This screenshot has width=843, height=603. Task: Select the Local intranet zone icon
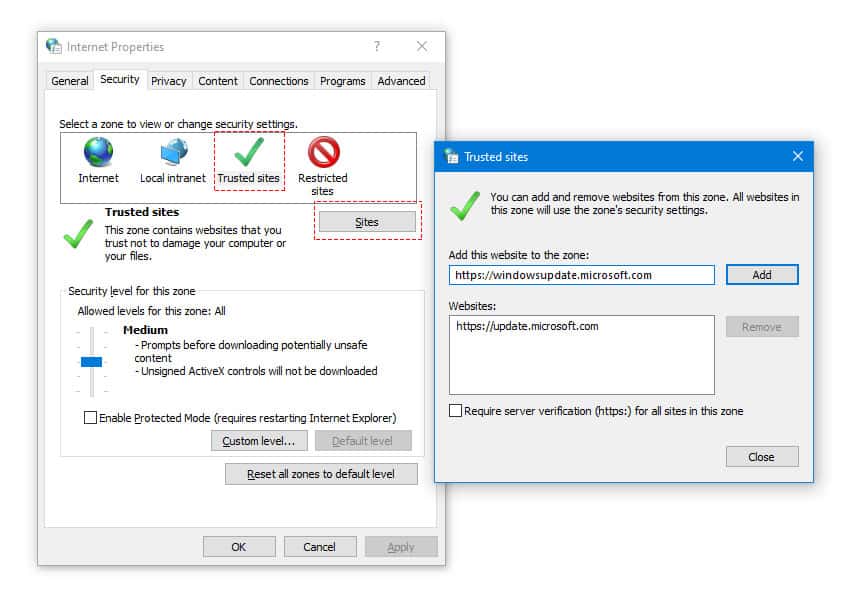pos(174,152)
